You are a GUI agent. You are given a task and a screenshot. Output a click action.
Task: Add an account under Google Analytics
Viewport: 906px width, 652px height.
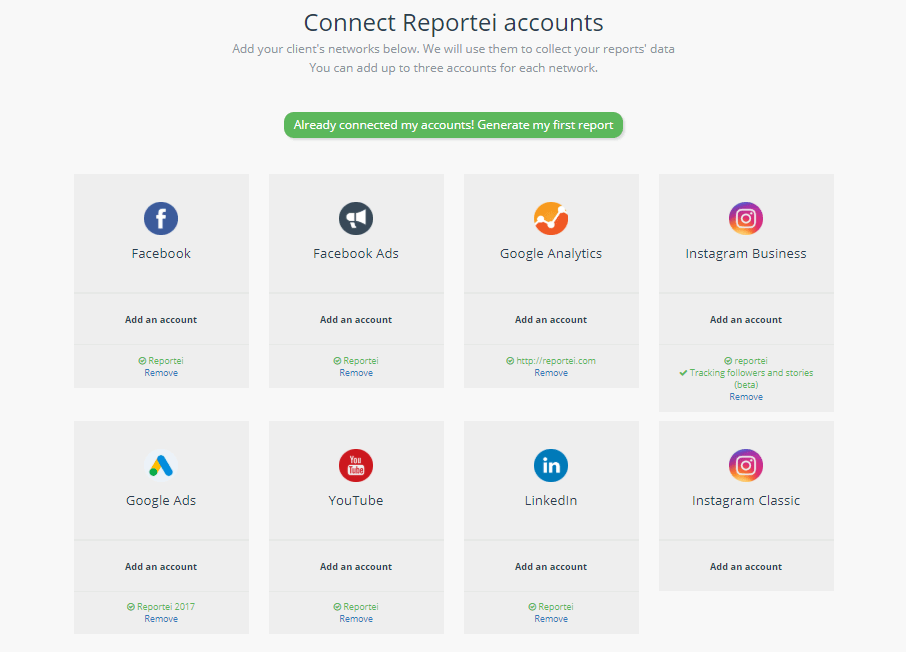point(551,320)
